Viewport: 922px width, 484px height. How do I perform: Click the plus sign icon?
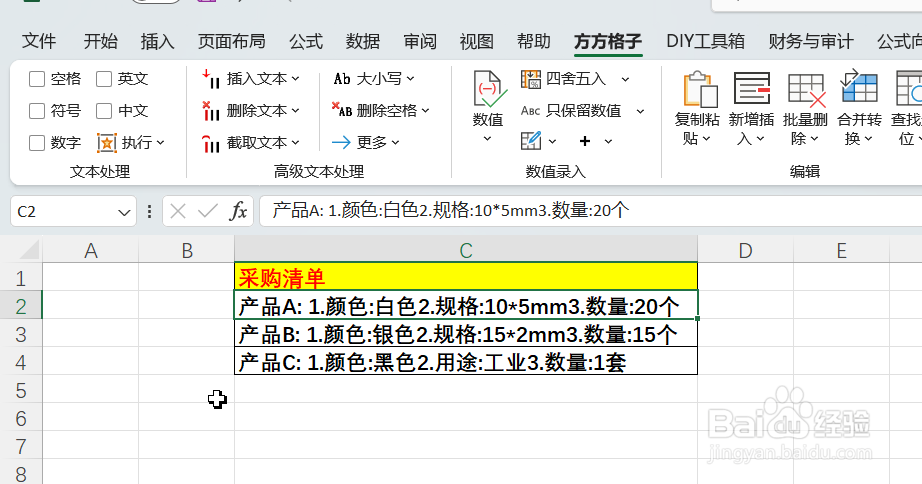(584, 141)
